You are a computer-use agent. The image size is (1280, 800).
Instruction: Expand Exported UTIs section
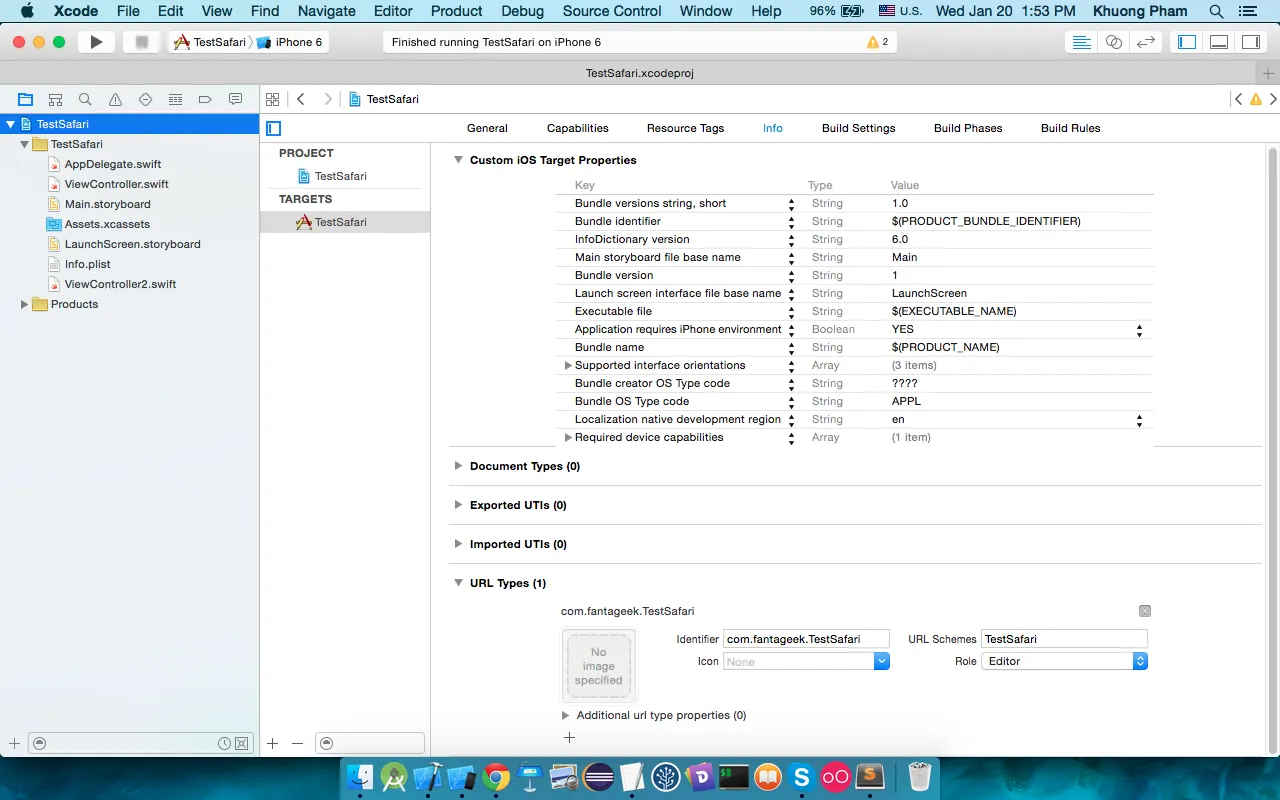(x=458, y=505)
